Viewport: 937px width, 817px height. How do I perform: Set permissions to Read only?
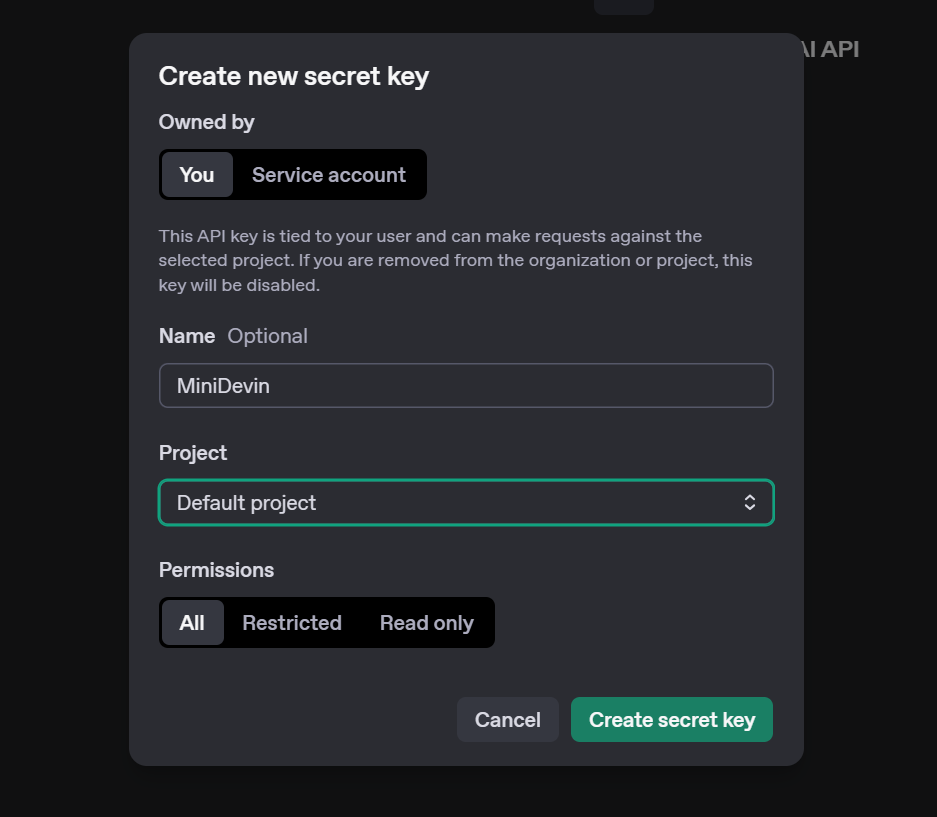[x=426, y=623]
